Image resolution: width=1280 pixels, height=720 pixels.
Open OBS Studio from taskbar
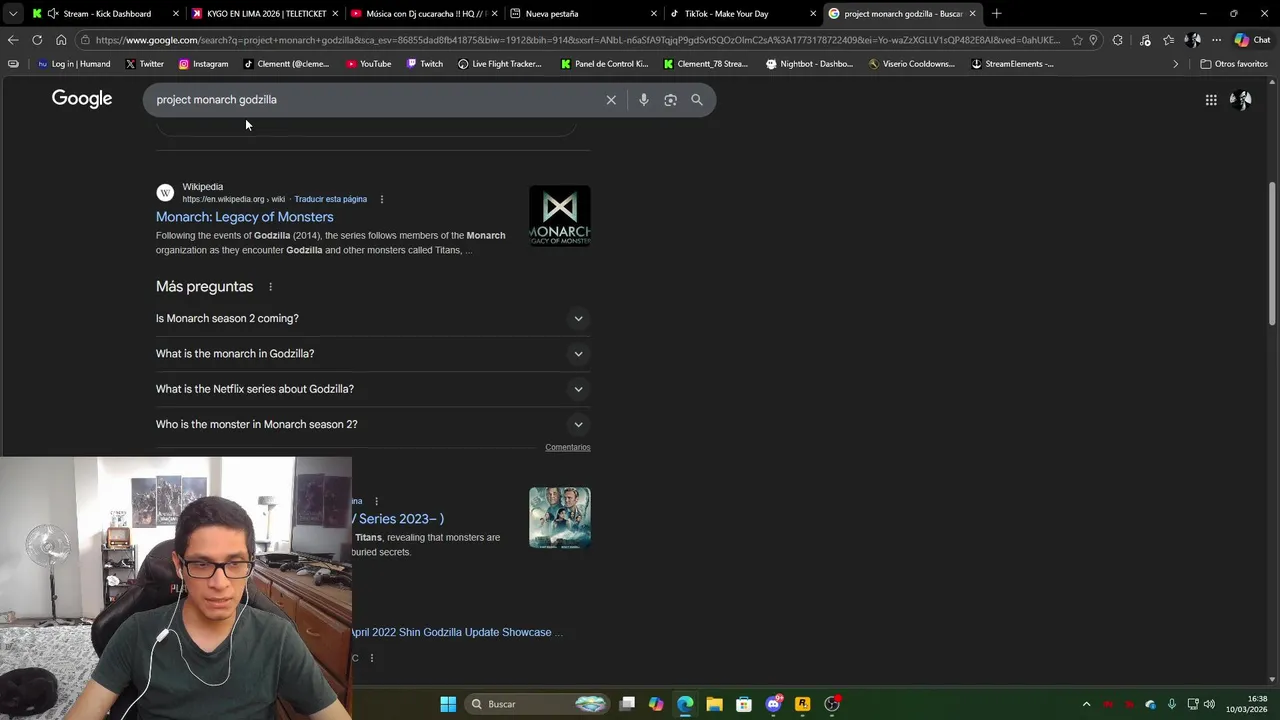point(832,704)
